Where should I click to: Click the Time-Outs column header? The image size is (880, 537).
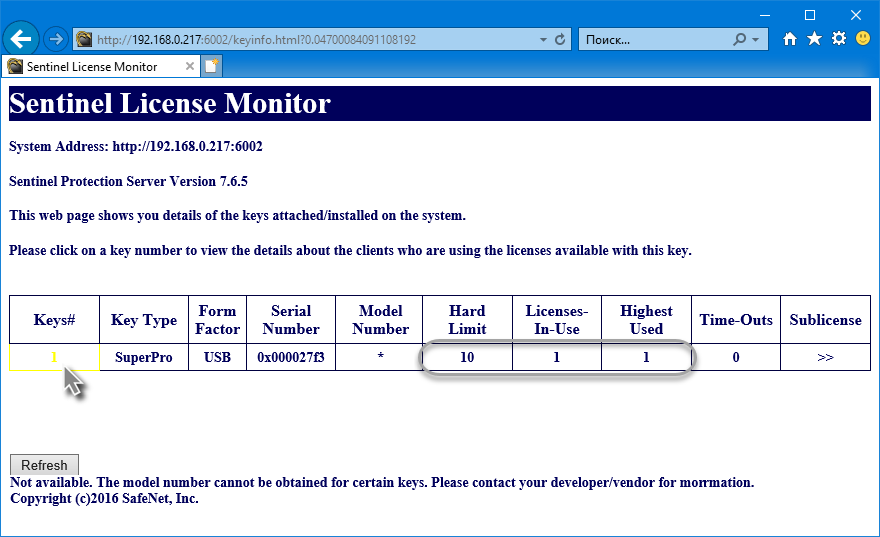click(736, 320)
